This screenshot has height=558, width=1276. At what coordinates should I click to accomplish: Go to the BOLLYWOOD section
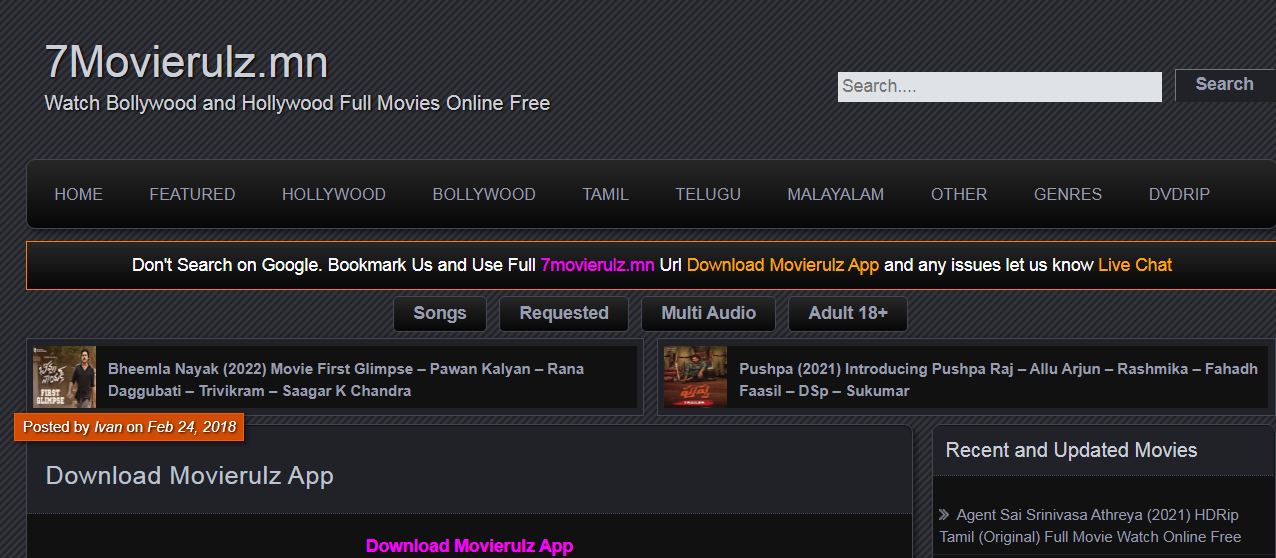pyautogui.click(x=484, y=194)
